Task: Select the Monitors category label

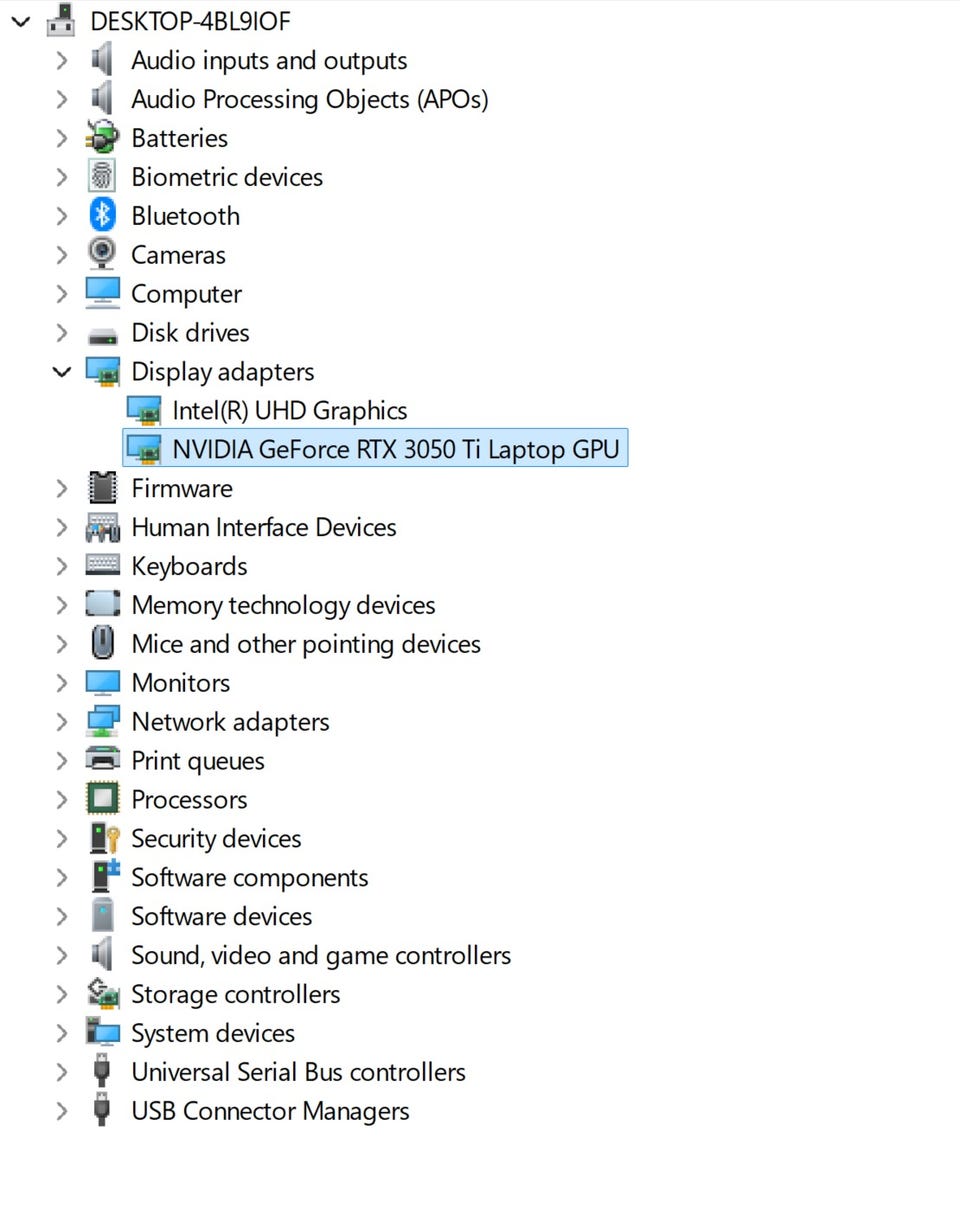Action: click(x=180, y=682)
